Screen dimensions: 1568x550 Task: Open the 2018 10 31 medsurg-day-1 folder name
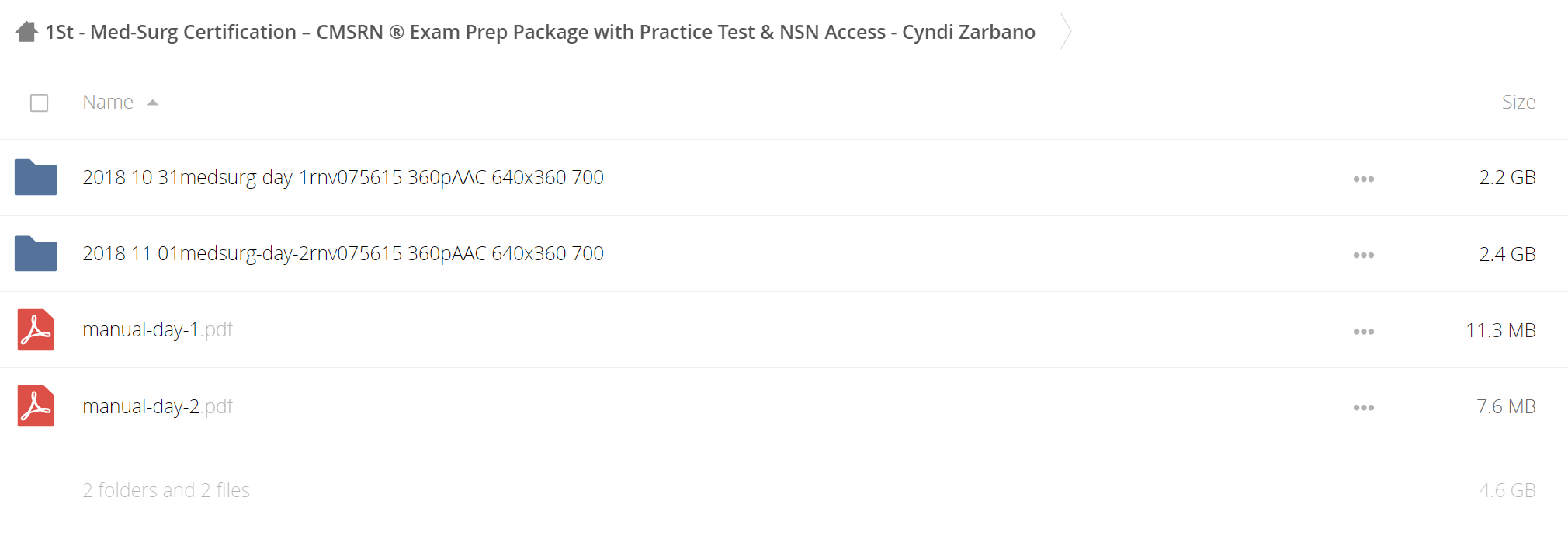(343, 177)
